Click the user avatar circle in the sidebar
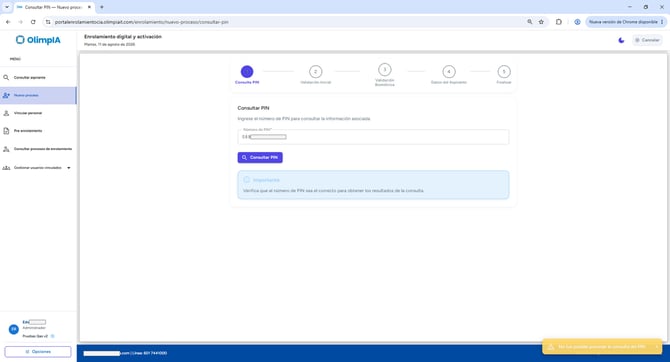 (x=14, y=329)
